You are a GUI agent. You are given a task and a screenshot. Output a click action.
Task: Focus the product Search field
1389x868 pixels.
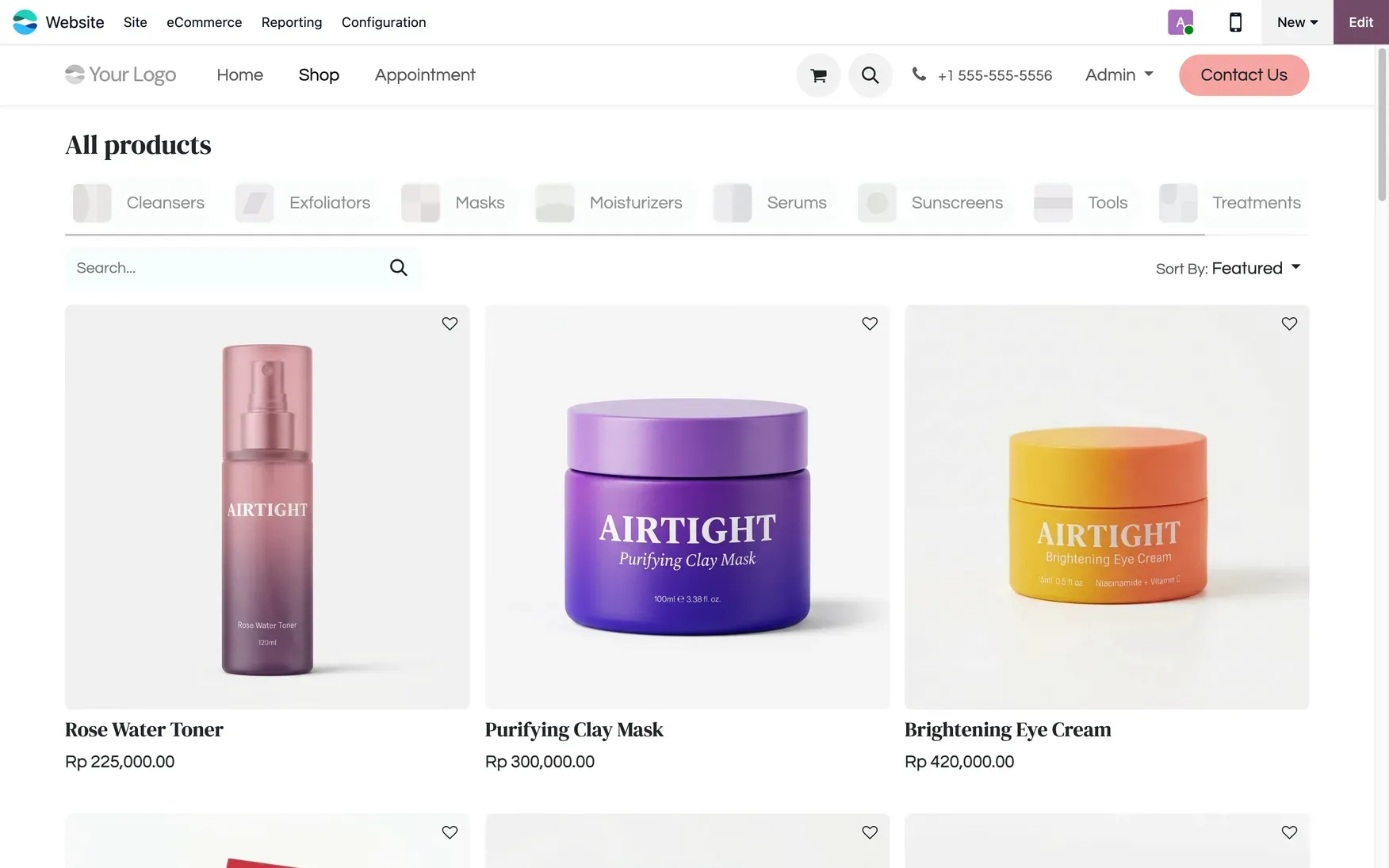226,268
